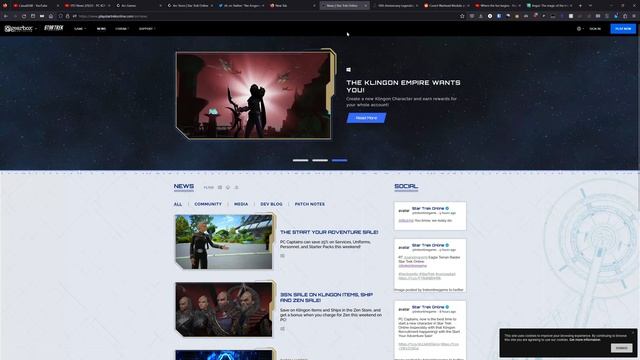Image resolution: width=640 pixels, height=360 pixels.
Task: Open the Eaglemoss retweet social post
Action: [x=430, y=265]
